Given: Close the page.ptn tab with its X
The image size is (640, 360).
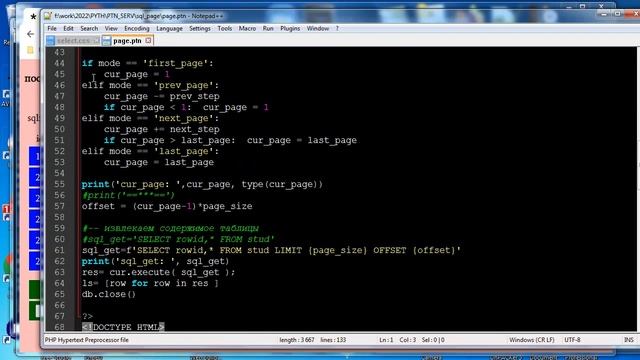Looking at the screenshot, I should tap(148, 40).
